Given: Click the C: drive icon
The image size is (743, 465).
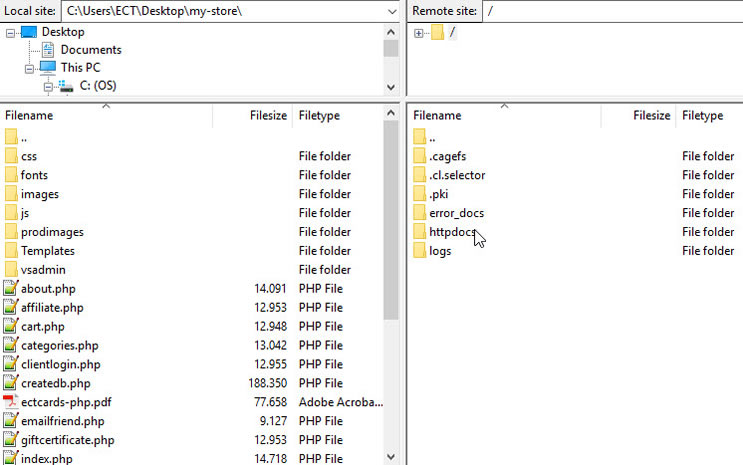Looking at the screenshot, I should tap(66, 86).
